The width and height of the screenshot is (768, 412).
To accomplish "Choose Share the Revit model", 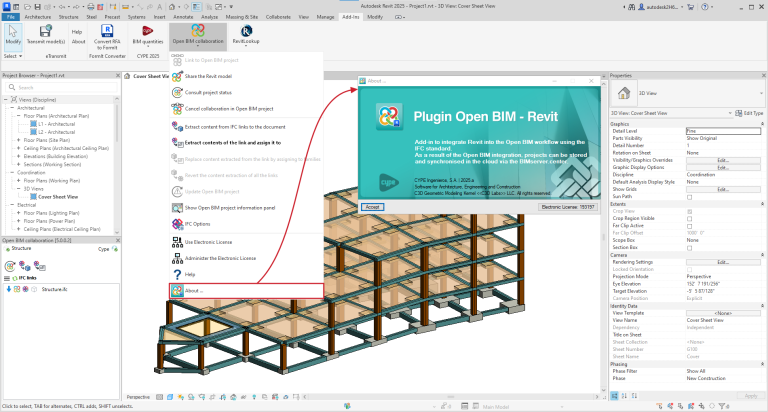I will [x=247, y=76].
